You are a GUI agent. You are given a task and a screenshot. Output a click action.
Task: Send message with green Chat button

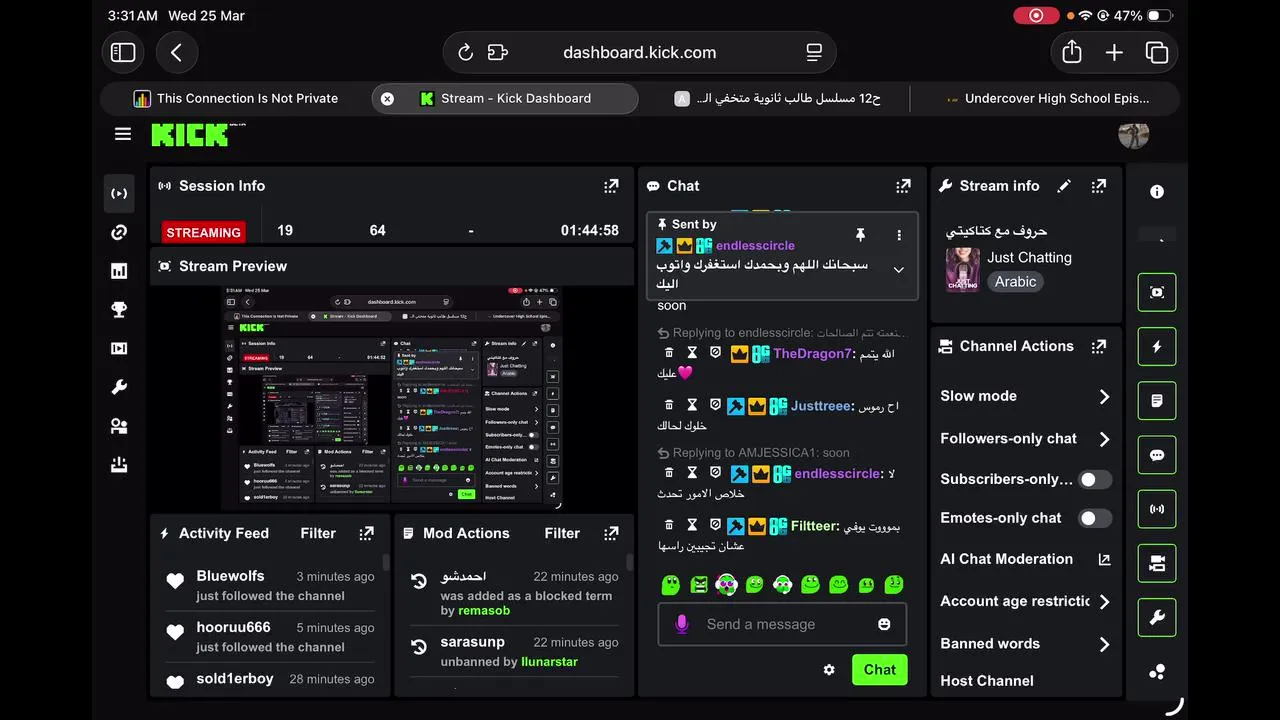[879, 670]
